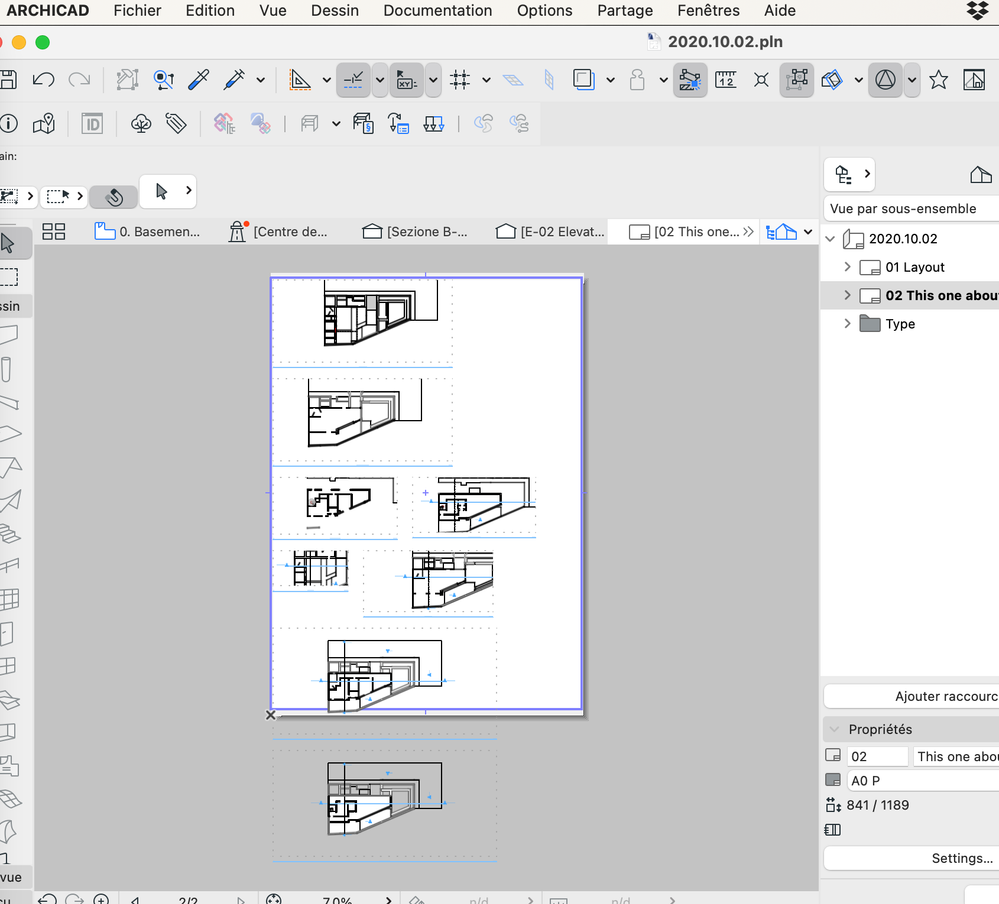
Task: Toggle the guide lines snap button
Action: click(353, 80)
